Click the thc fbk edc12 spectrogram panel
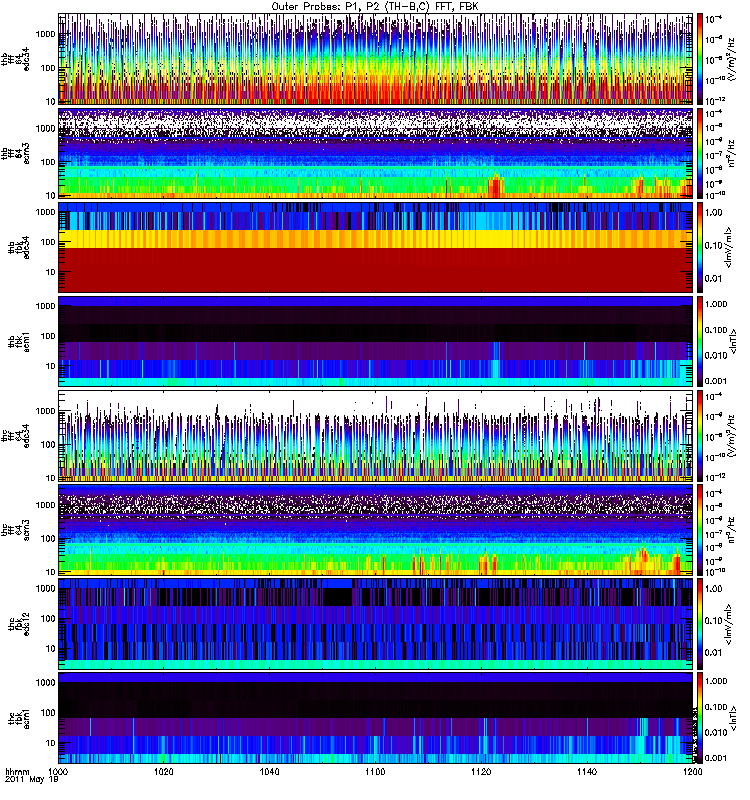The width and height of the screenshot is (750, 800). point(375,625)
